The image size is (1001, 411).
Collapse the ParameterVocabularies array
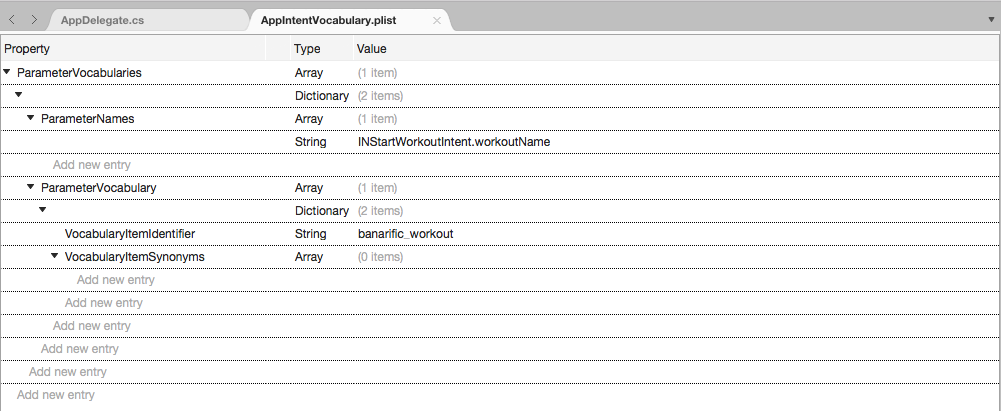pos(7,72)
